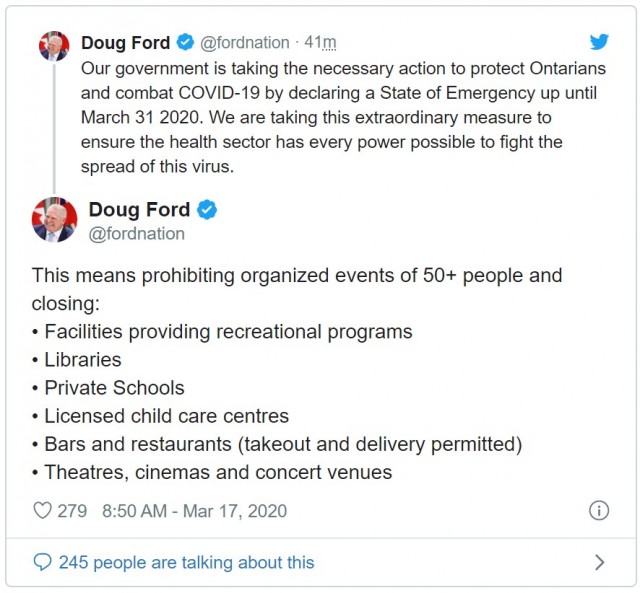Click the parent tweet text about the State of Emergency

[x=343, y=118]
